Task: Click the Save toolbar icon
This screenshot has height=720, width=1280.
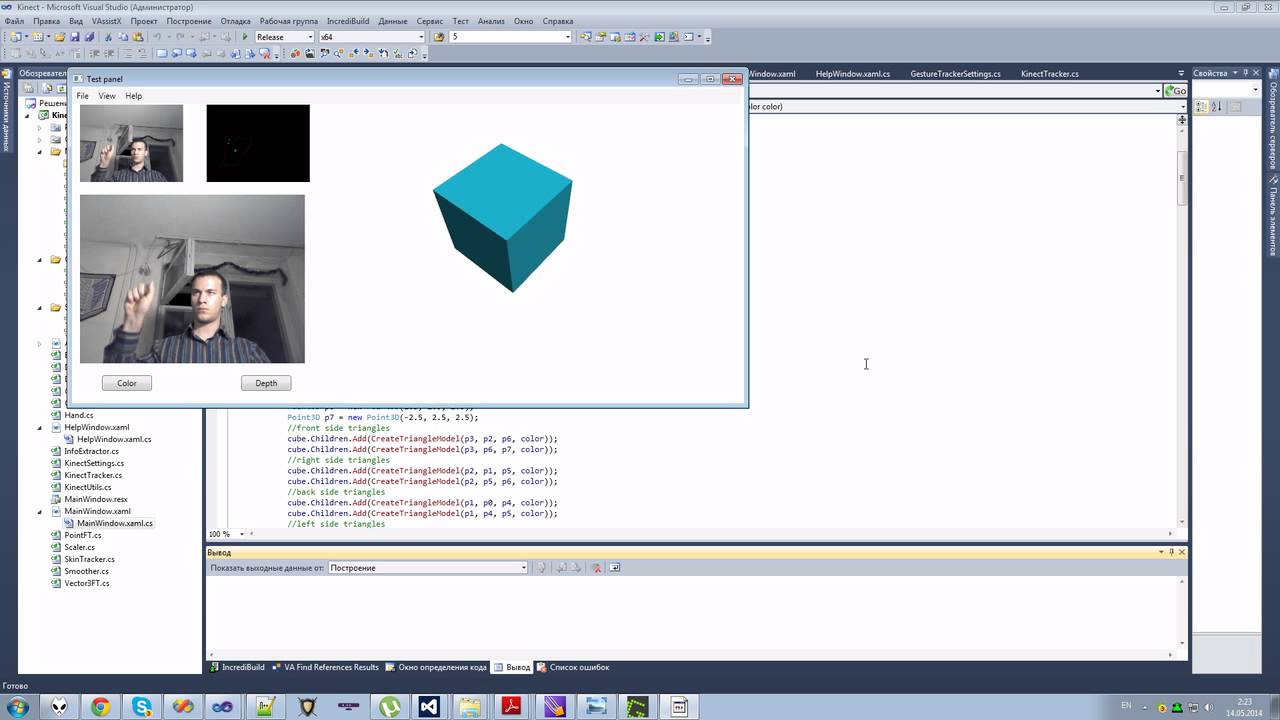Action: tap(75, 37)
